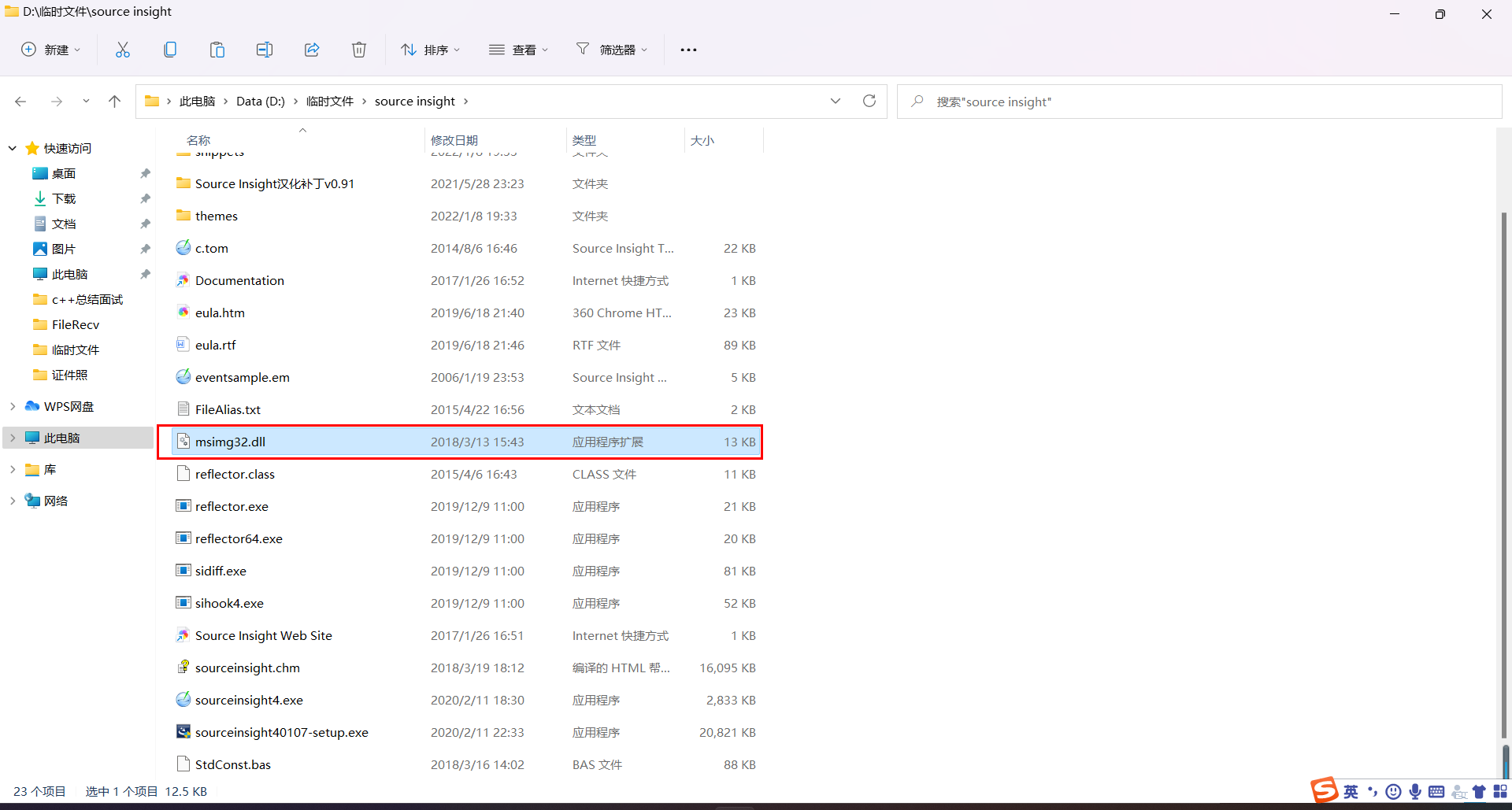Delete msimg32.dll using the trash icon

pos(359,49)
